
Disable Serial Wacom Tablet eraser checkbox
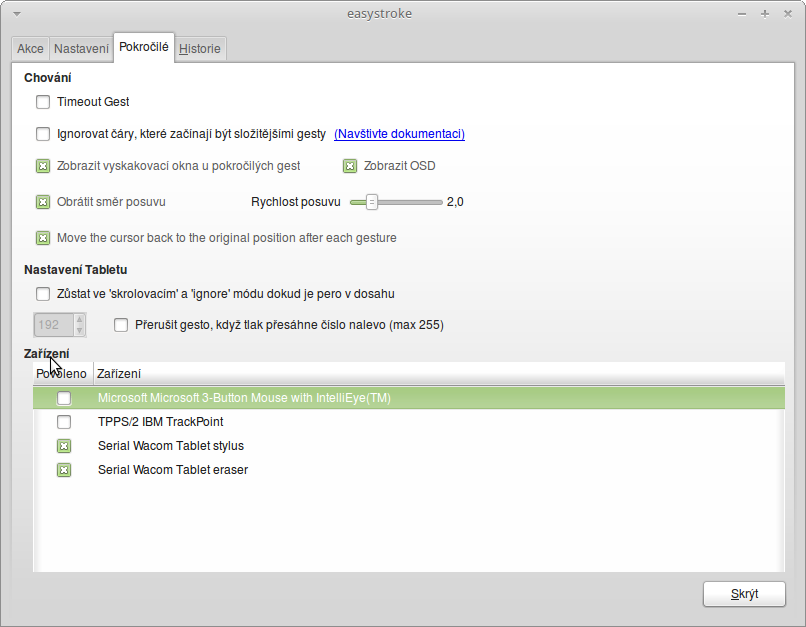[64, 470]
